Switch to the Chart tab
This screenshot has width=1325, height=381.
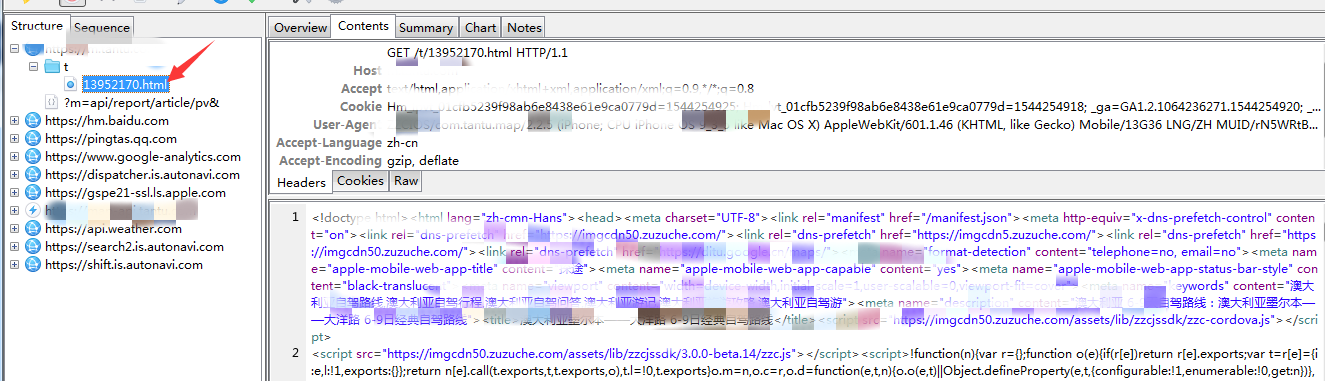click(480, 28)
